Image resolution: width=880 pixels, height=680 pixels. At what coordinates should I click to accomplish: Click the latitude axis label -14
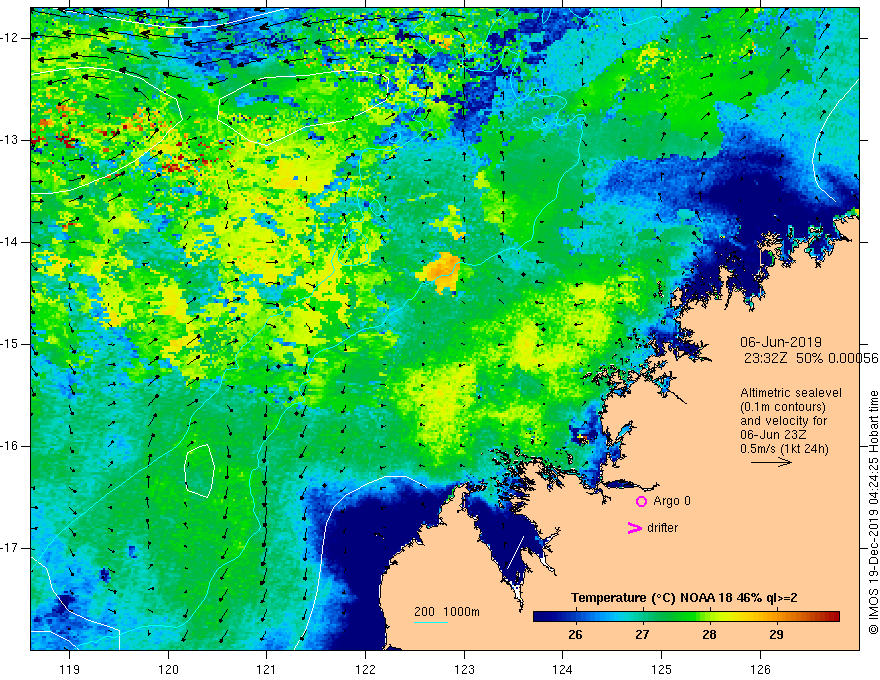coord(11,242)
